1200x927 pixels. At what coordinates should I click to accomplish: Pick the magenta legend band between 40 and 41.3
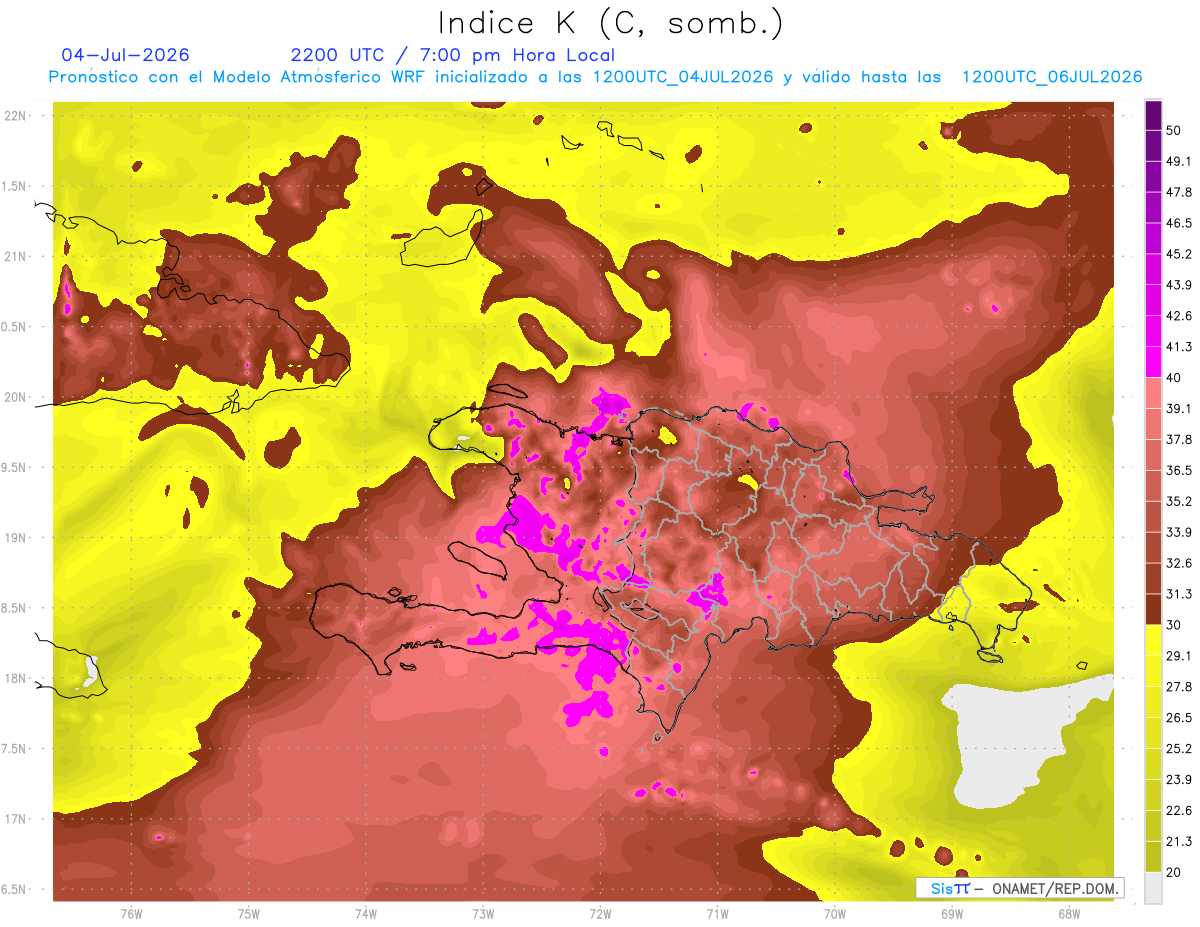[1153, 362]
